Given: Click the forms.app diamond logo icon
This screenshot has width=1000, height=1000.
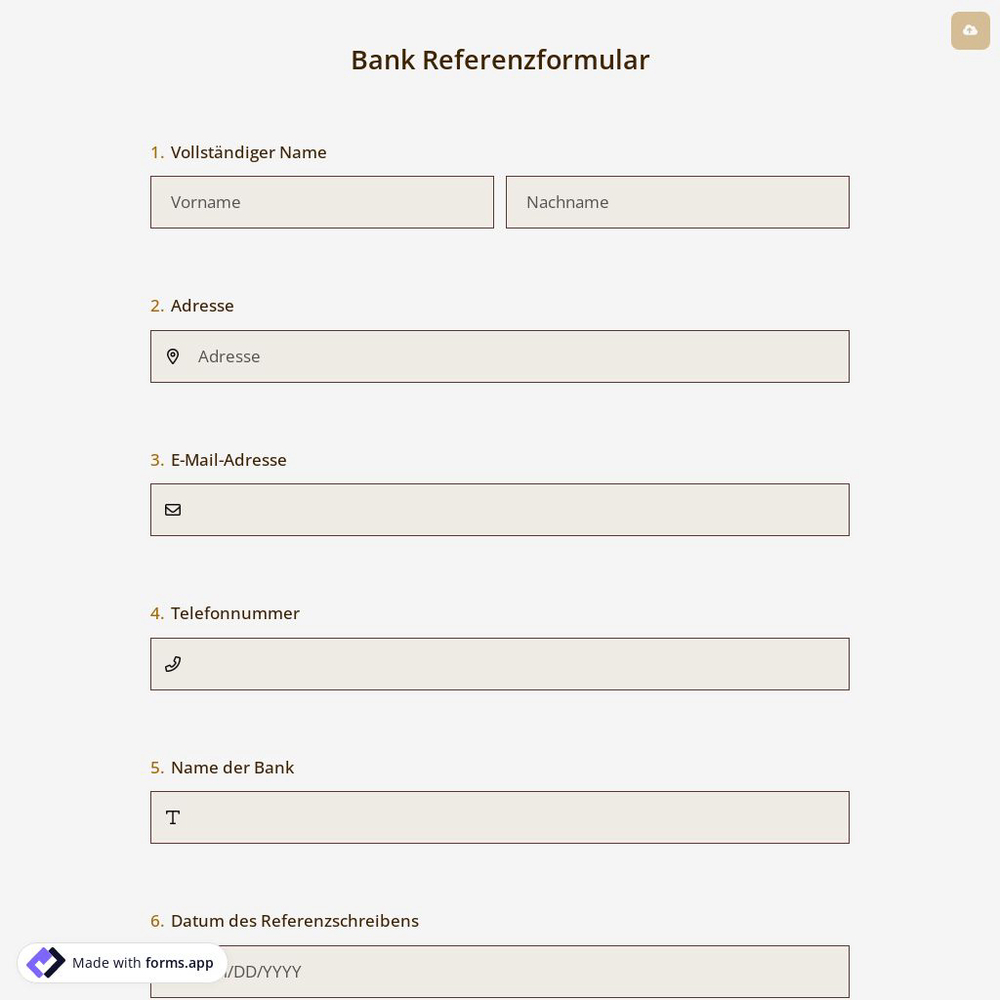Looking at the screenshot, I should click(46, 962).
